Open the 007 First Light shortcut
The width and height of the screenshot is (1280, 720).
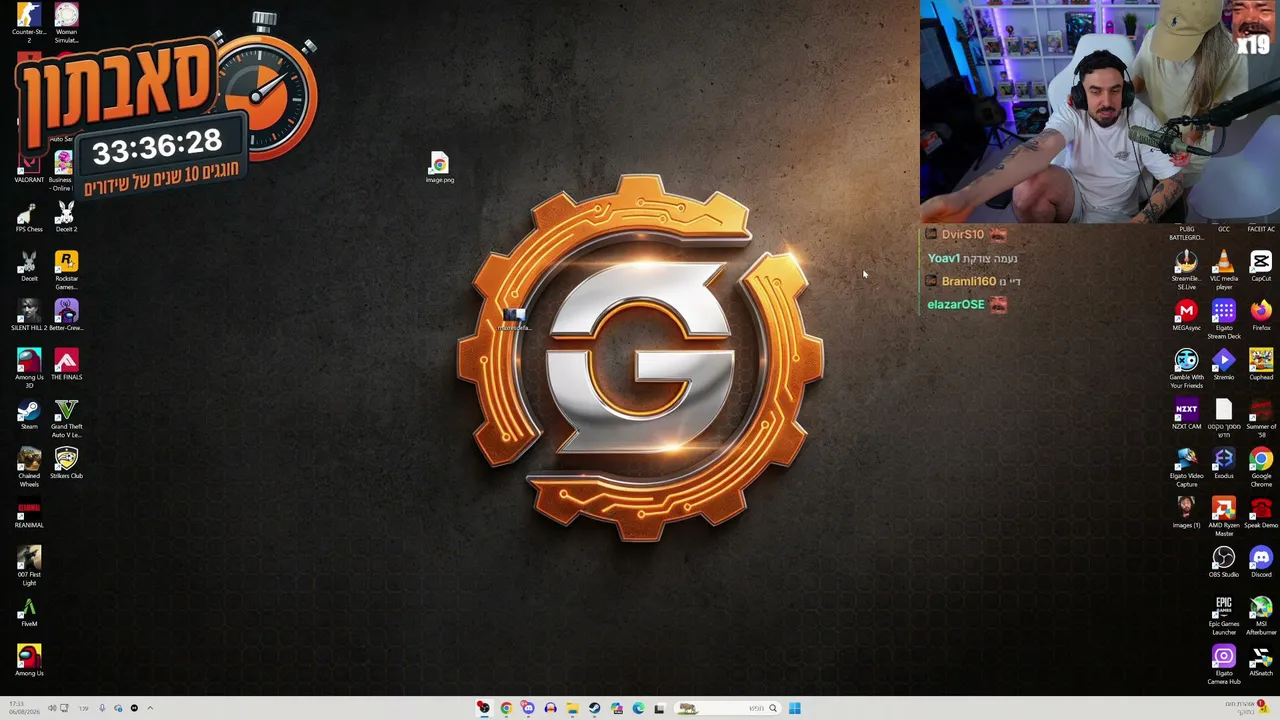click(x=29, y=566)
